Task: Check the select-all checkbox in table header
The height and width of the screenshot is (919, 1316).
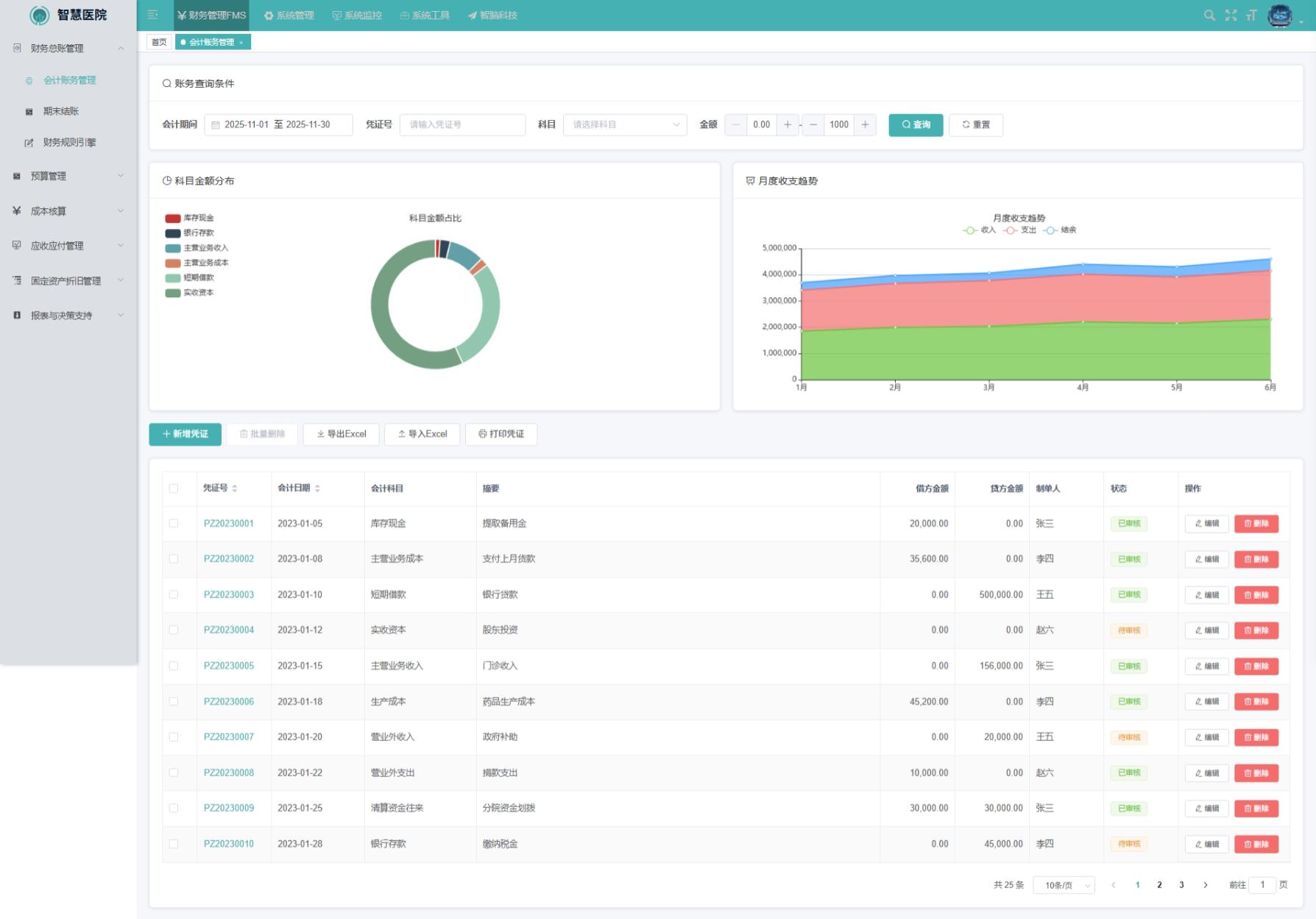Action: pos(174,489)
